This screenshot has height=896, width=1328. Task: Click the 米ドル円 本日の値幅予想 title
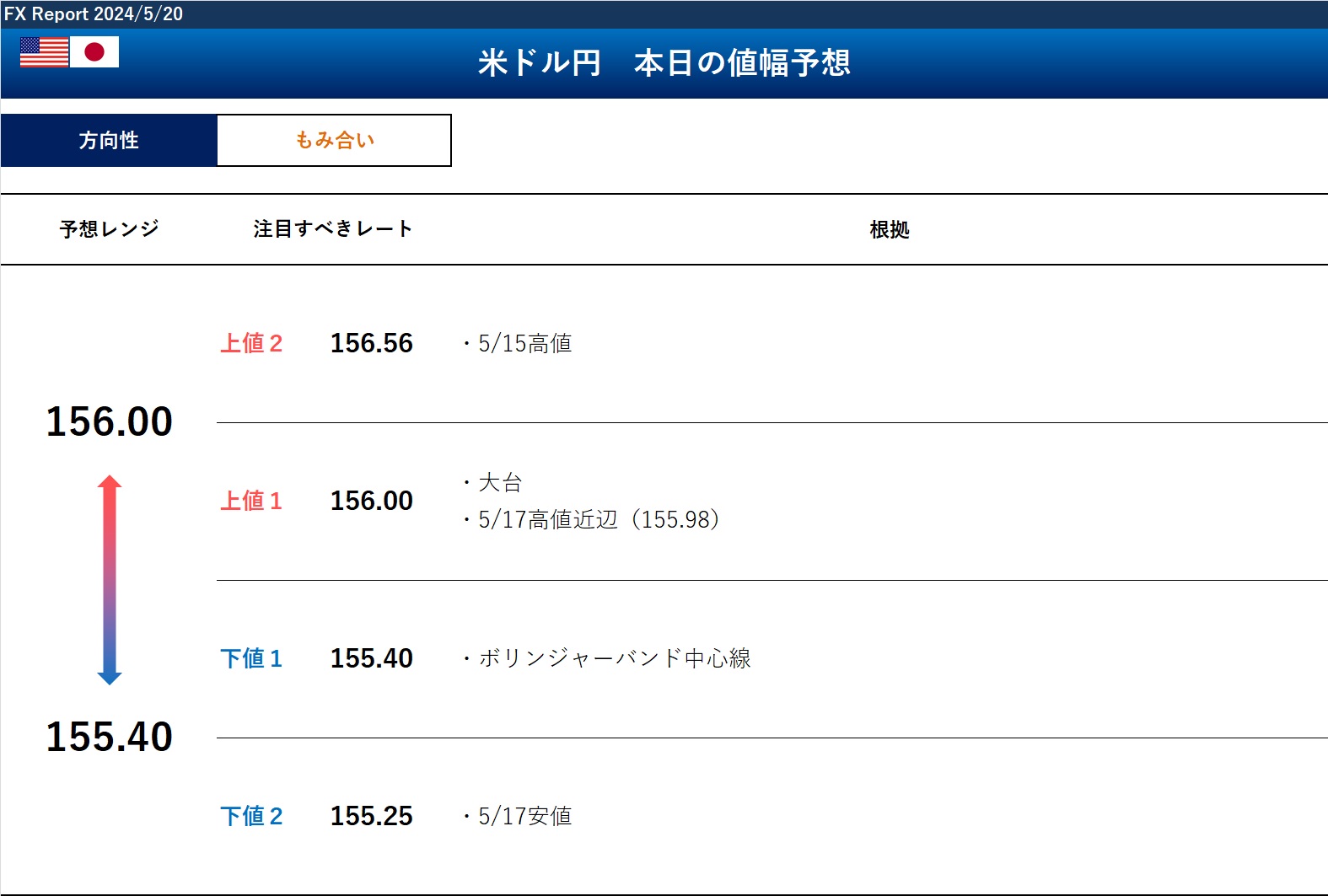[664, 63]
